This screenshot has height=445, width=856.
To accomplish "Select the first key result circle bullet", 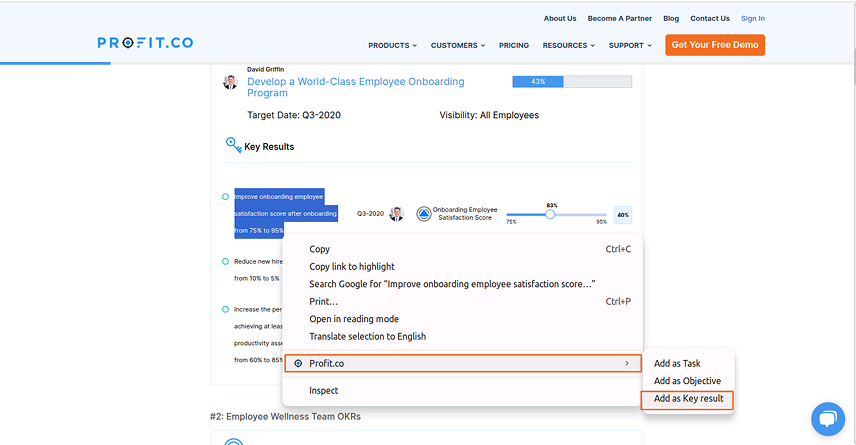I will (x=225, y=197).
